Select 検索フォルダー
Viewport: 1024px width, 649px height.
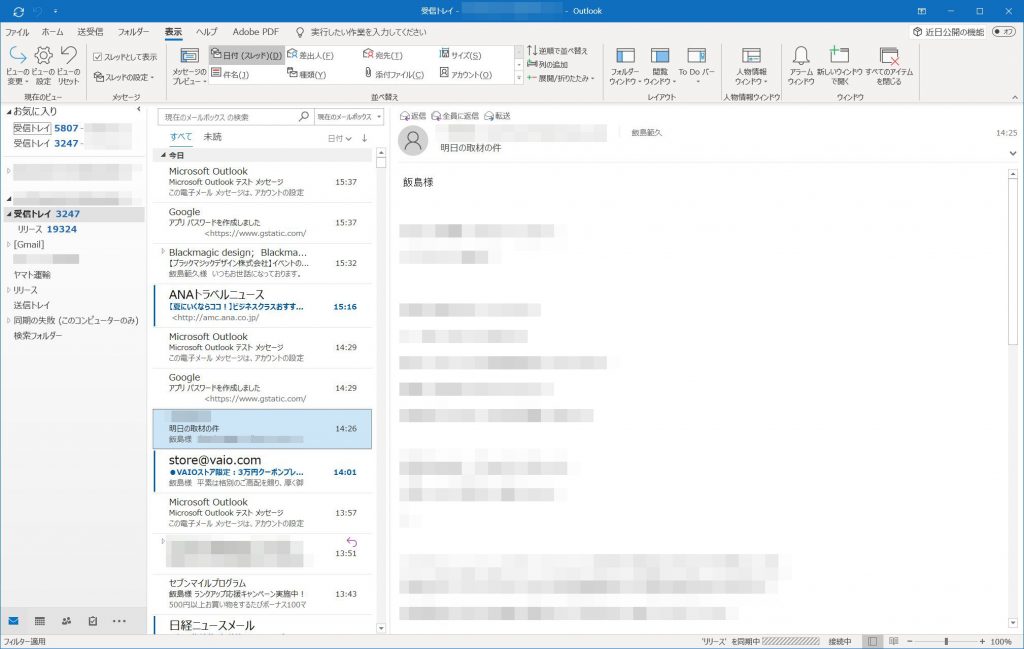(38, 336)
